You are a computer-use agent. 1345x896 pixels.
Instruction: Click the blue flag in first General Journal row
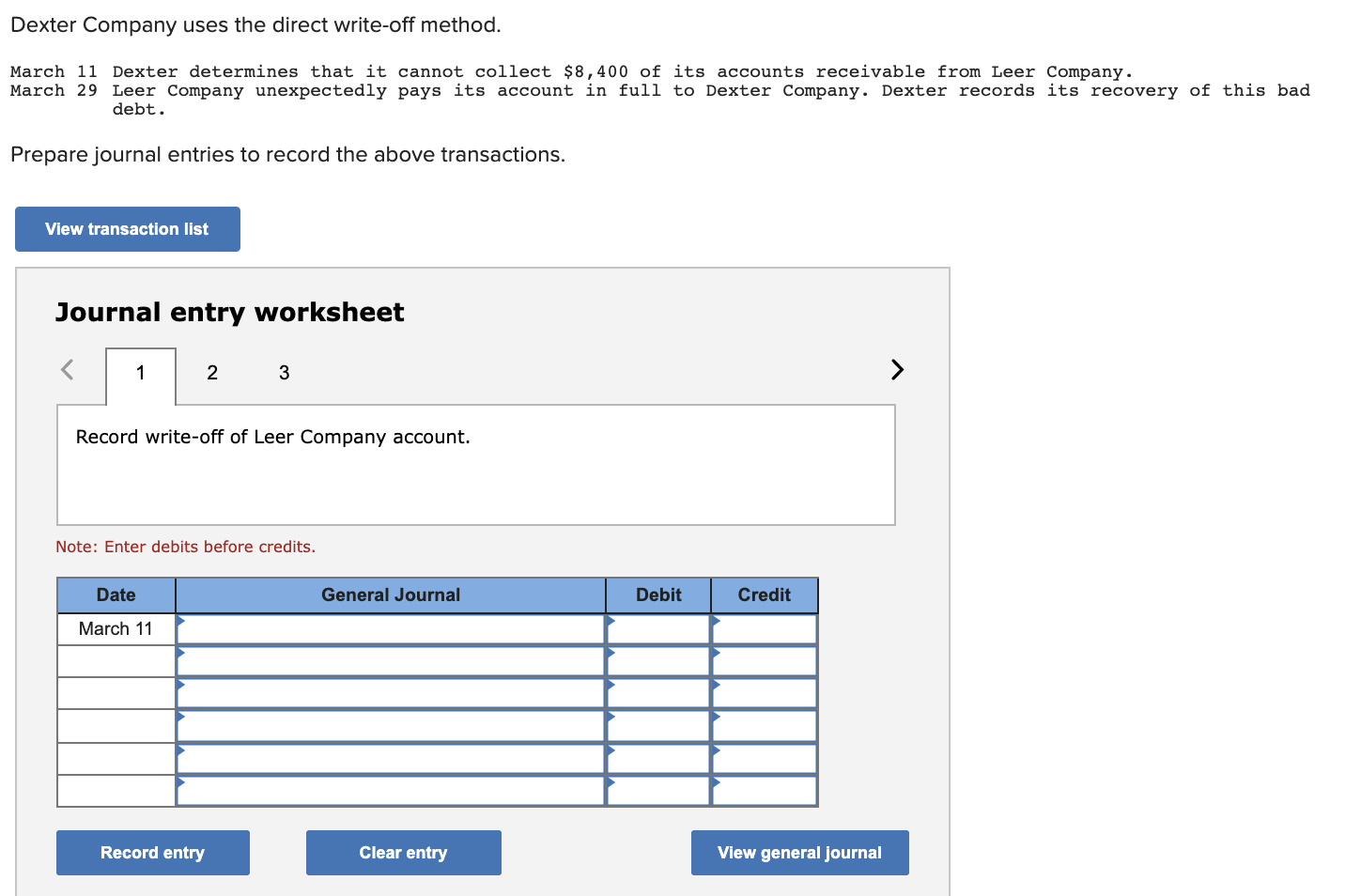pos(181,623)
